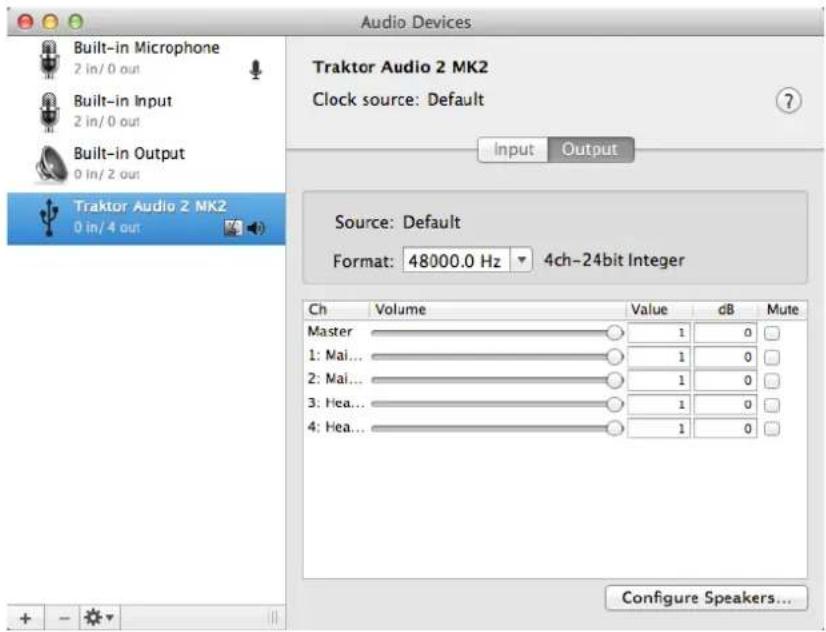Click the default output speaker indicator
The width and height of the screenshot is (826, 632).
click(255, 228)
